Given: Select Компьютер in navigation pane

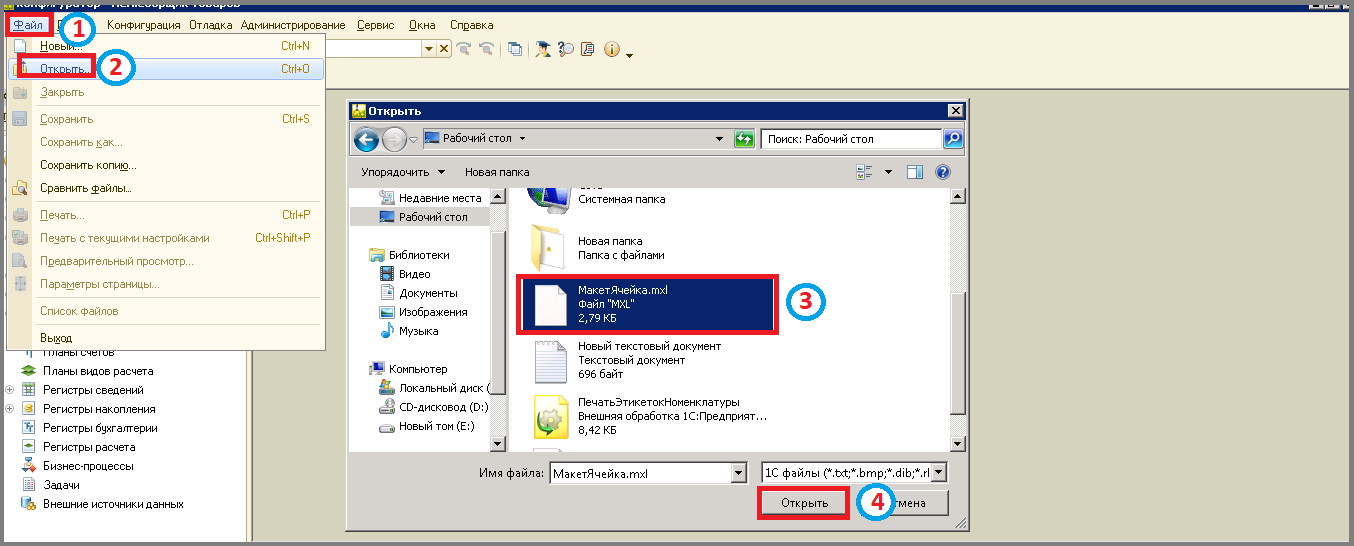Looking at the screenshot, I should pos(409,369).
